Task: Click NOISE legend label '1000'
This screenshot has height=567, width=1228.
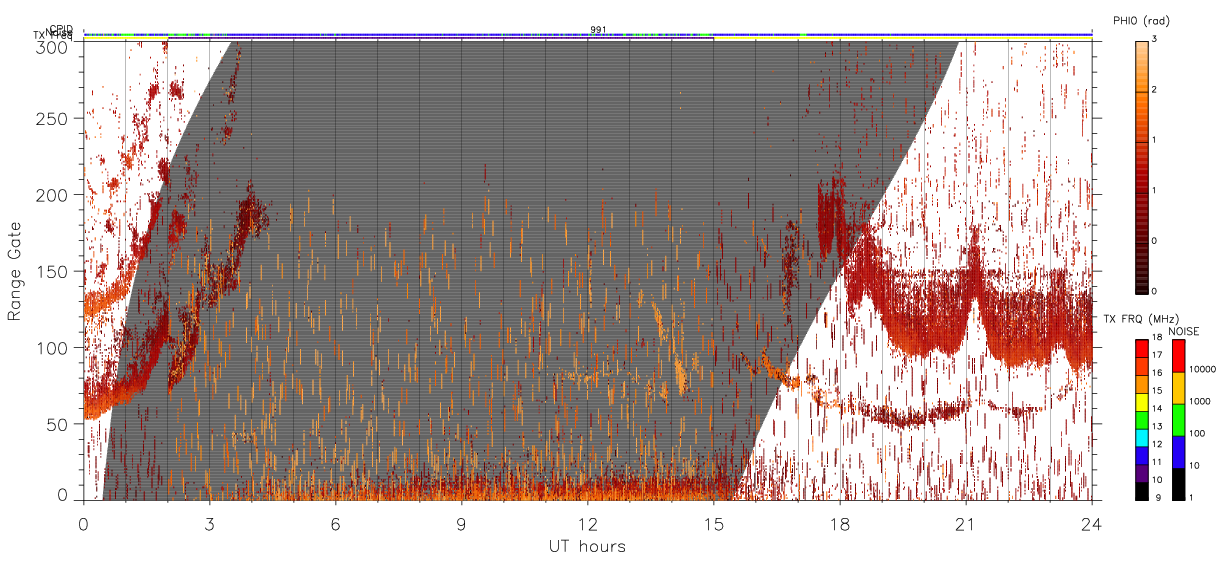Action: (1202, 401)
